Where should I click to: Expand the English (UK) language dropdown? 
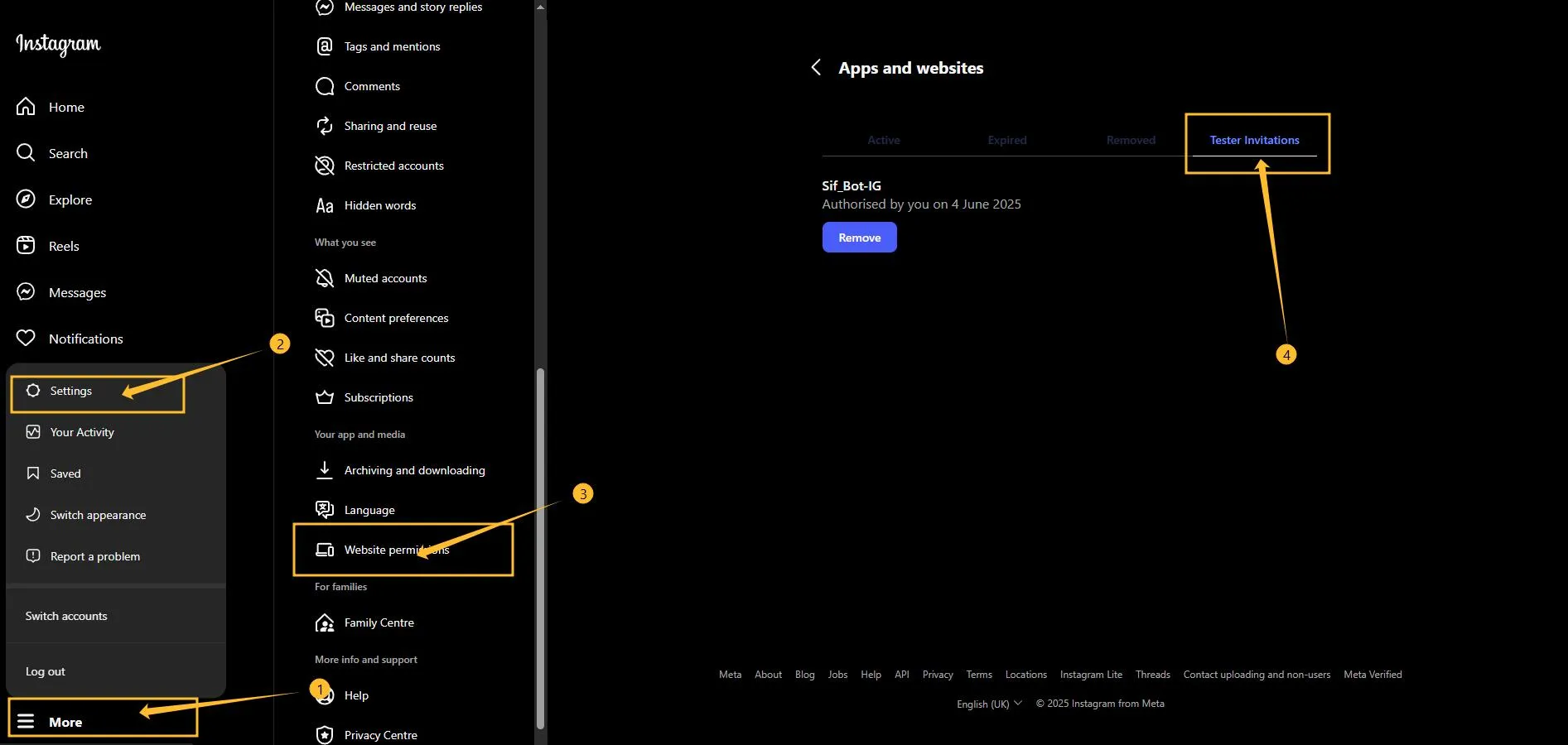pyautogui.click(x=989, y=704)
